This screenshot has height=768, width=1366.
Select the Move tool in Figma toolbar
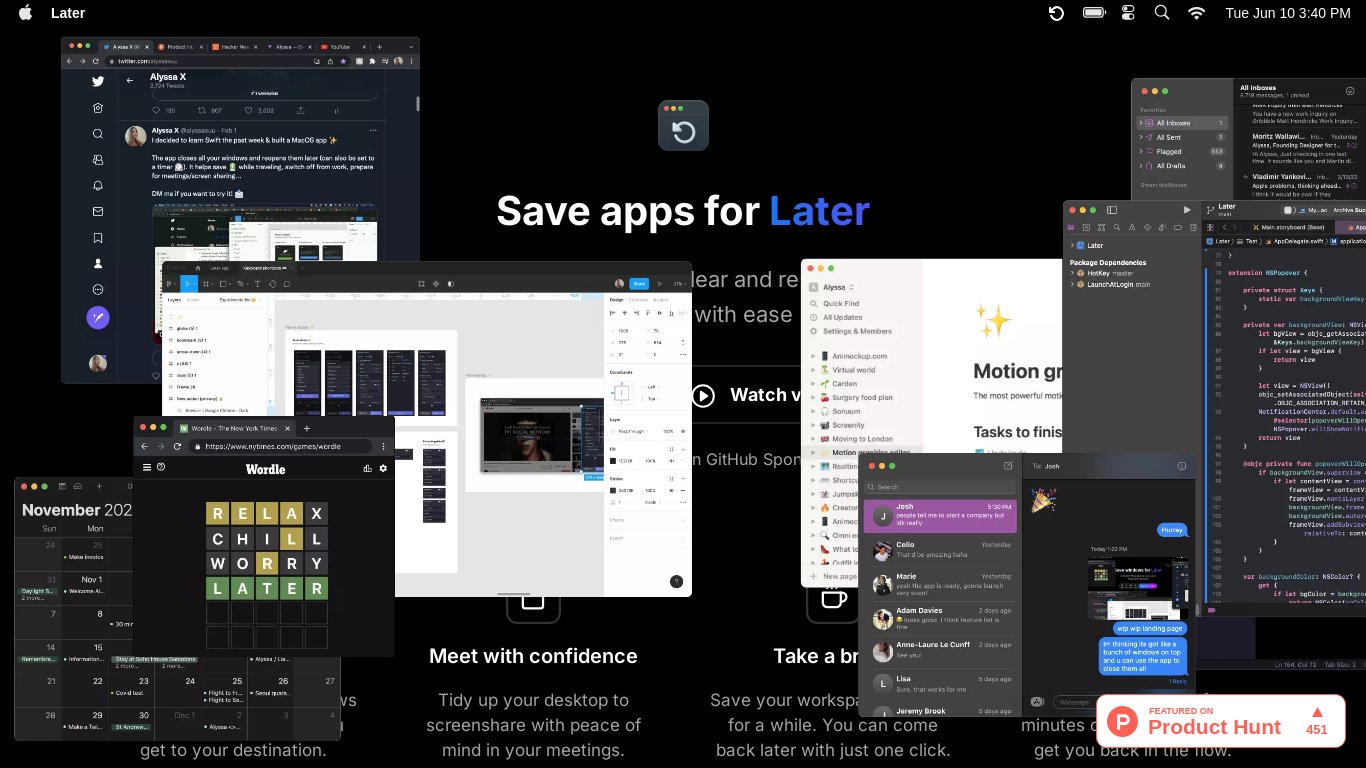click(187, 284)
